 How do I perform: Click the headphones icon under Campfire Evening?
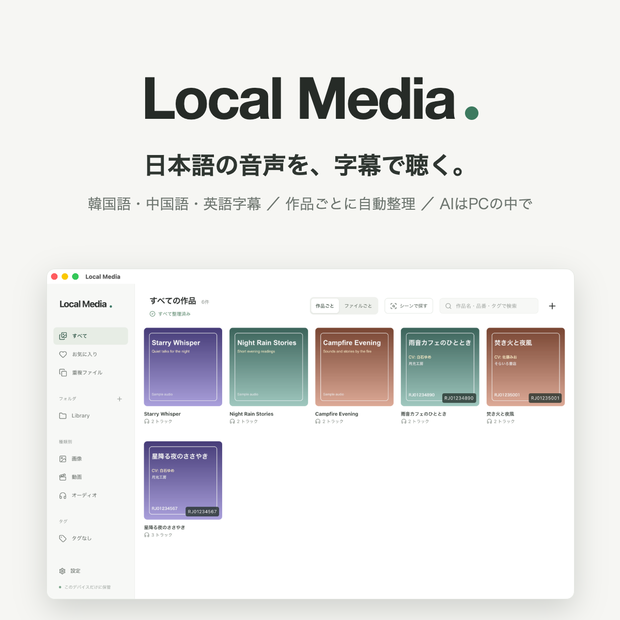[x=318, y=422]
